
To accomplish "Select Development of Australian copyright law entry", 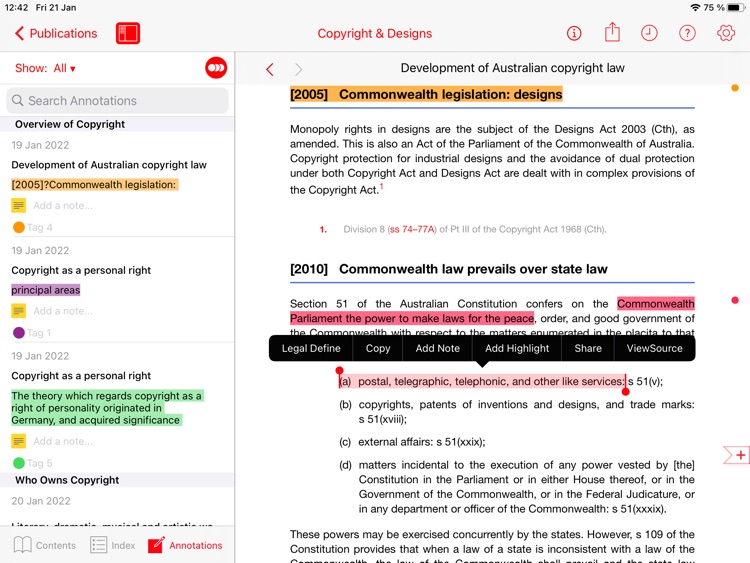I will click(109, 165).
